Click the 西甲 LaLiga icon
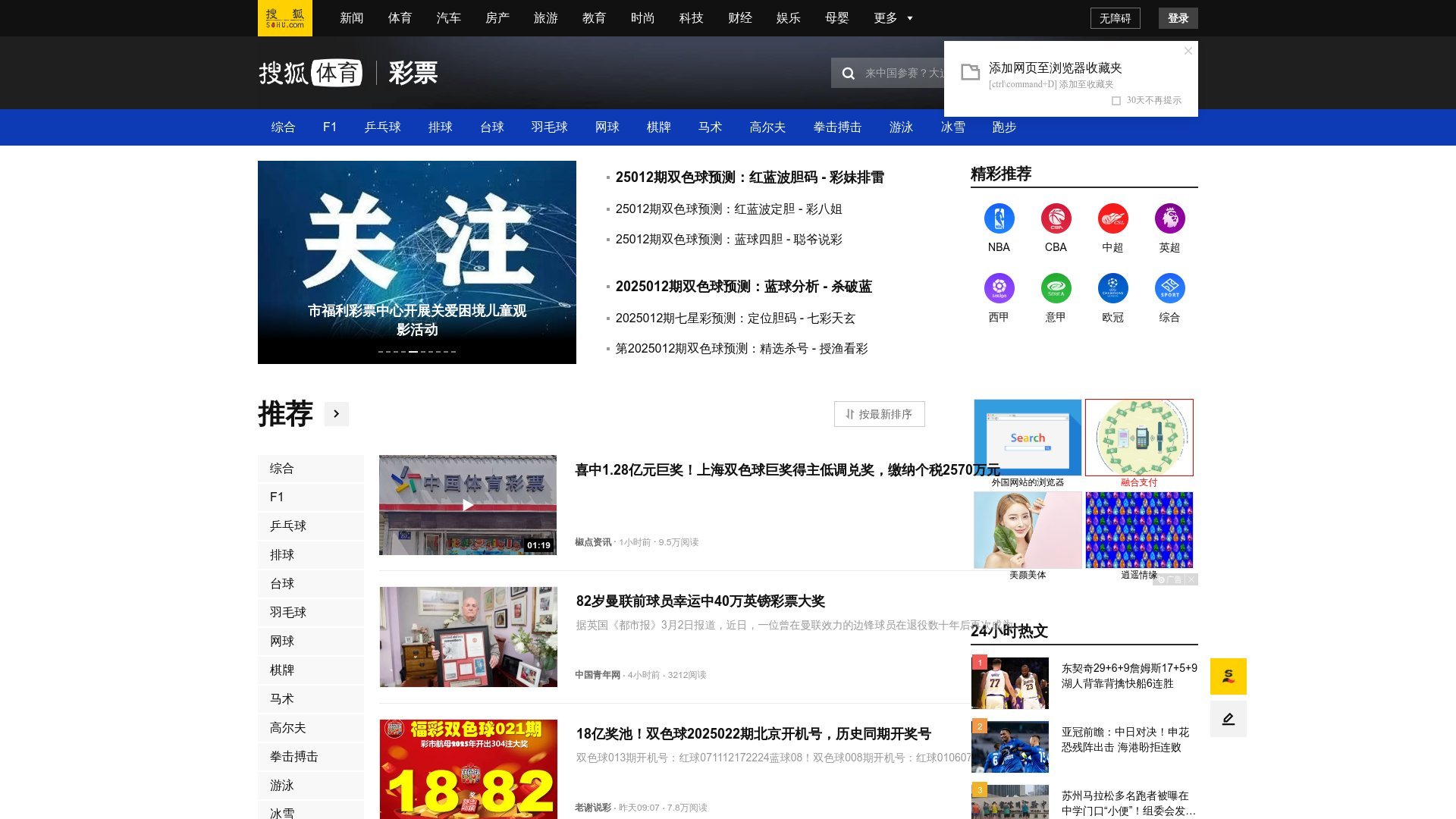The width and height of the screenshot is (1456, 819). point(999,288)
